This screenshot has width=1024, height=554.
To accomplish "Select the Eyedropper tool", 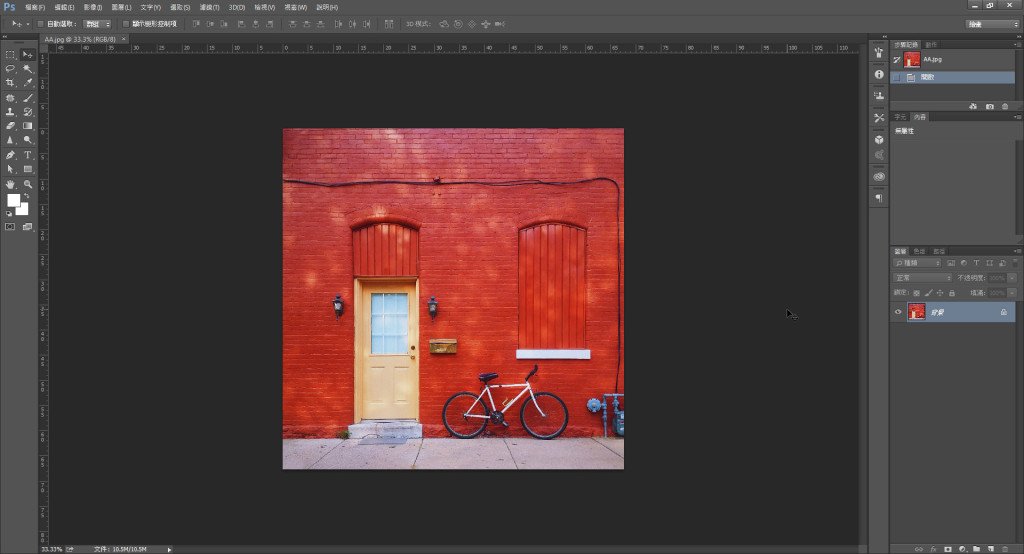I will pyautogui.click(x=28, y=83).
